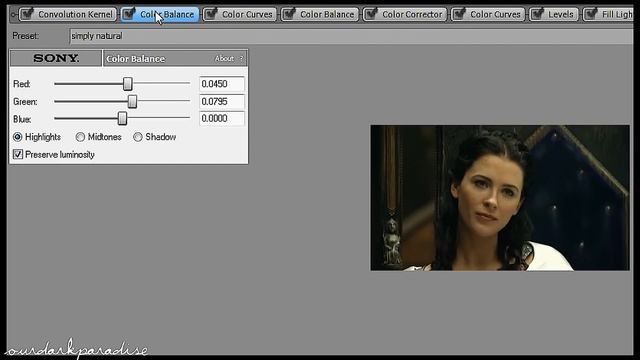
Task: Click the Blue slider handle
Action: pyautogui.click(x=122, y=118)
